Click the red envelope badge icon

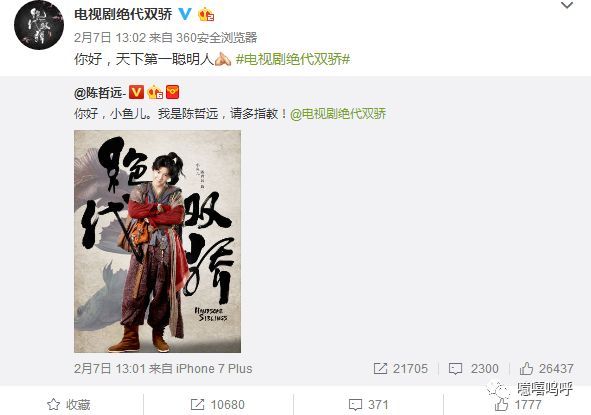172,92
